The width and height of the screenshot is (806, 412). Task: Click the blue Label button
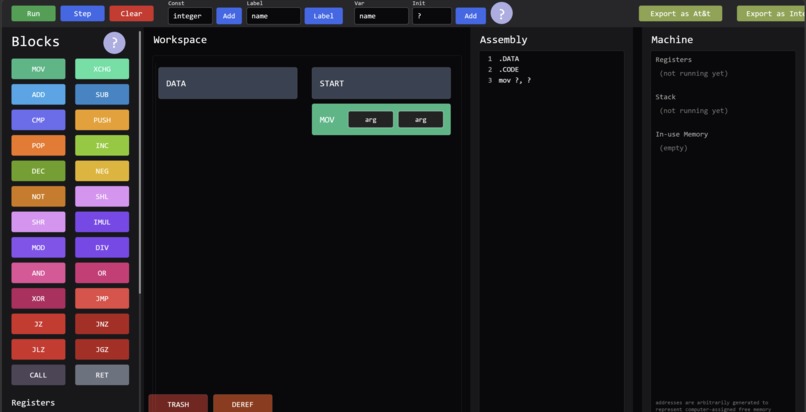click(323, 16)
